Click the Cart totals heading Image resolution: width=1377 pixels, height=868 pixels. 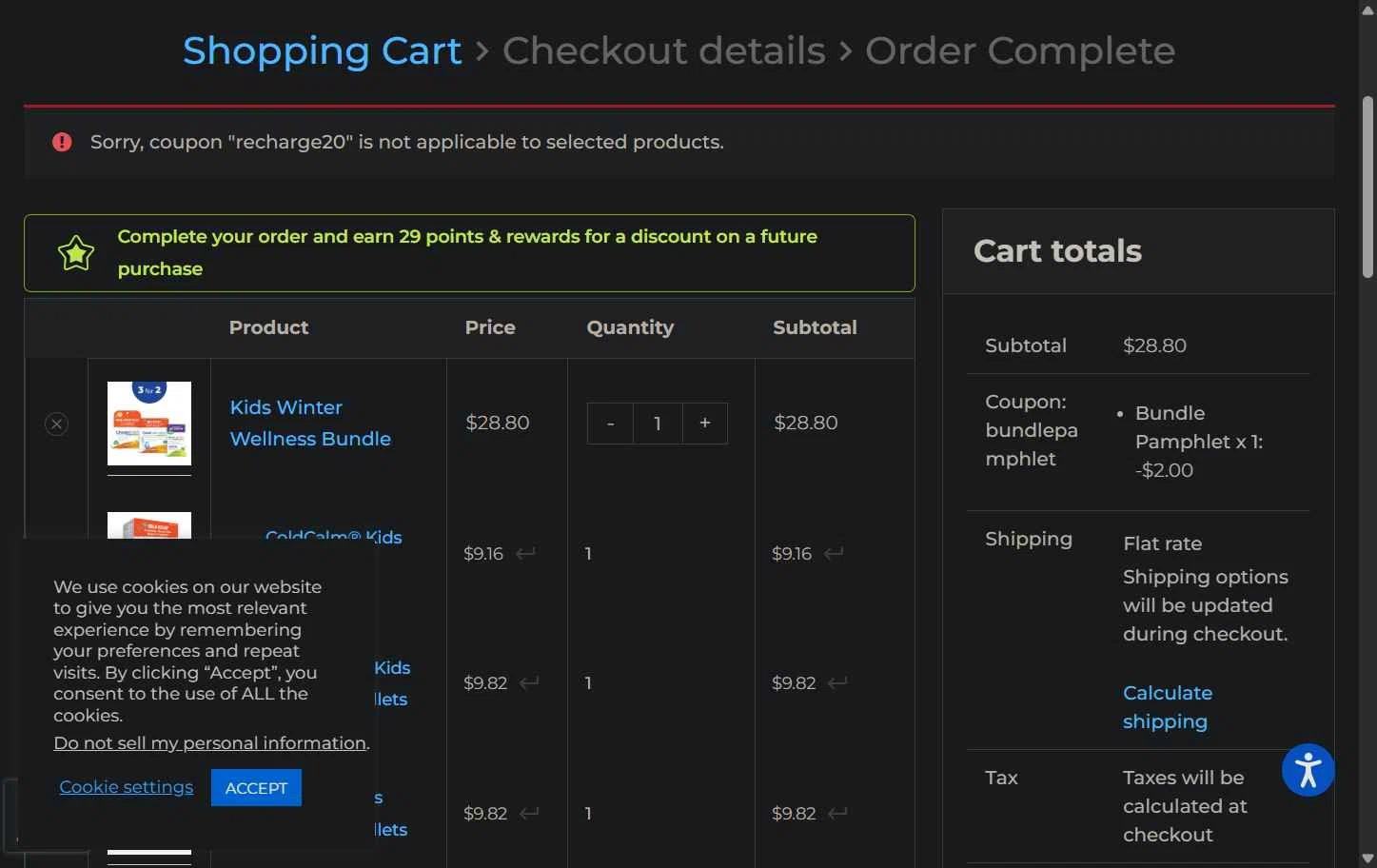click(x=1057, y=251)
